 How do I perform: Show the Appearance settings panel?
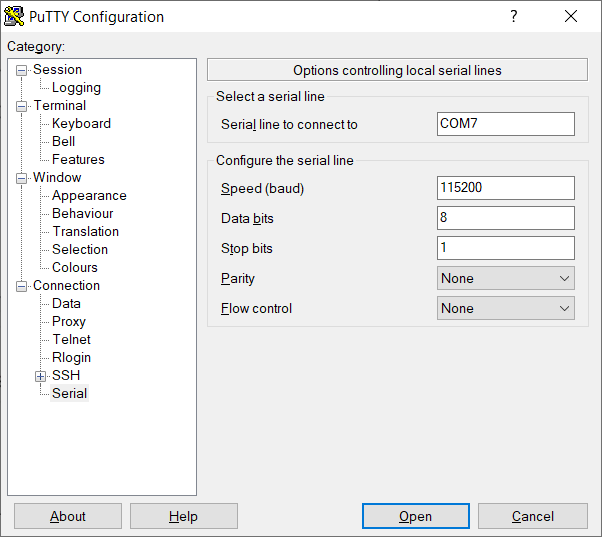(x=89, y=196)
